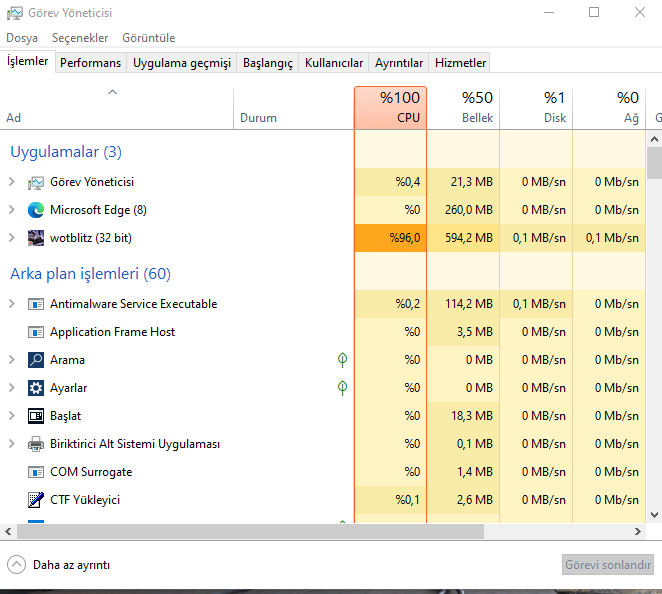Expand the wotblitz (32 bit) process
662x594 pixels.
tap(12, 238)
